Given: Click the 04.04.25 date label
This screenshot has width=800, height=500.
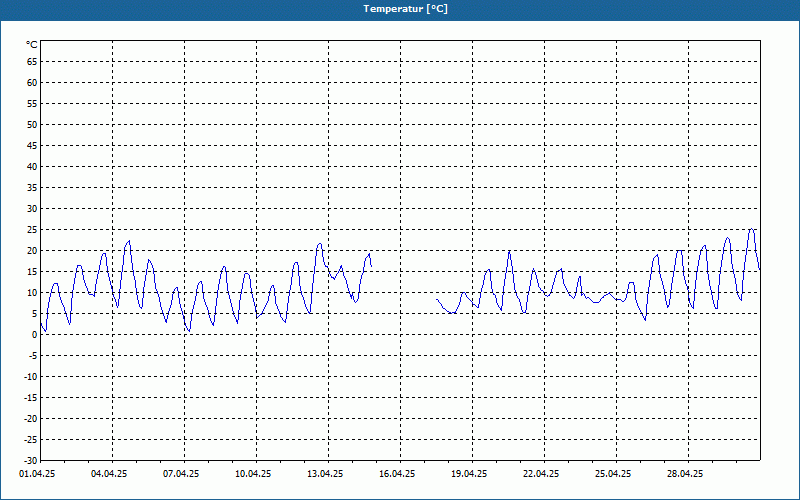Looking at the screenshot, I should (x=109, y=474).
